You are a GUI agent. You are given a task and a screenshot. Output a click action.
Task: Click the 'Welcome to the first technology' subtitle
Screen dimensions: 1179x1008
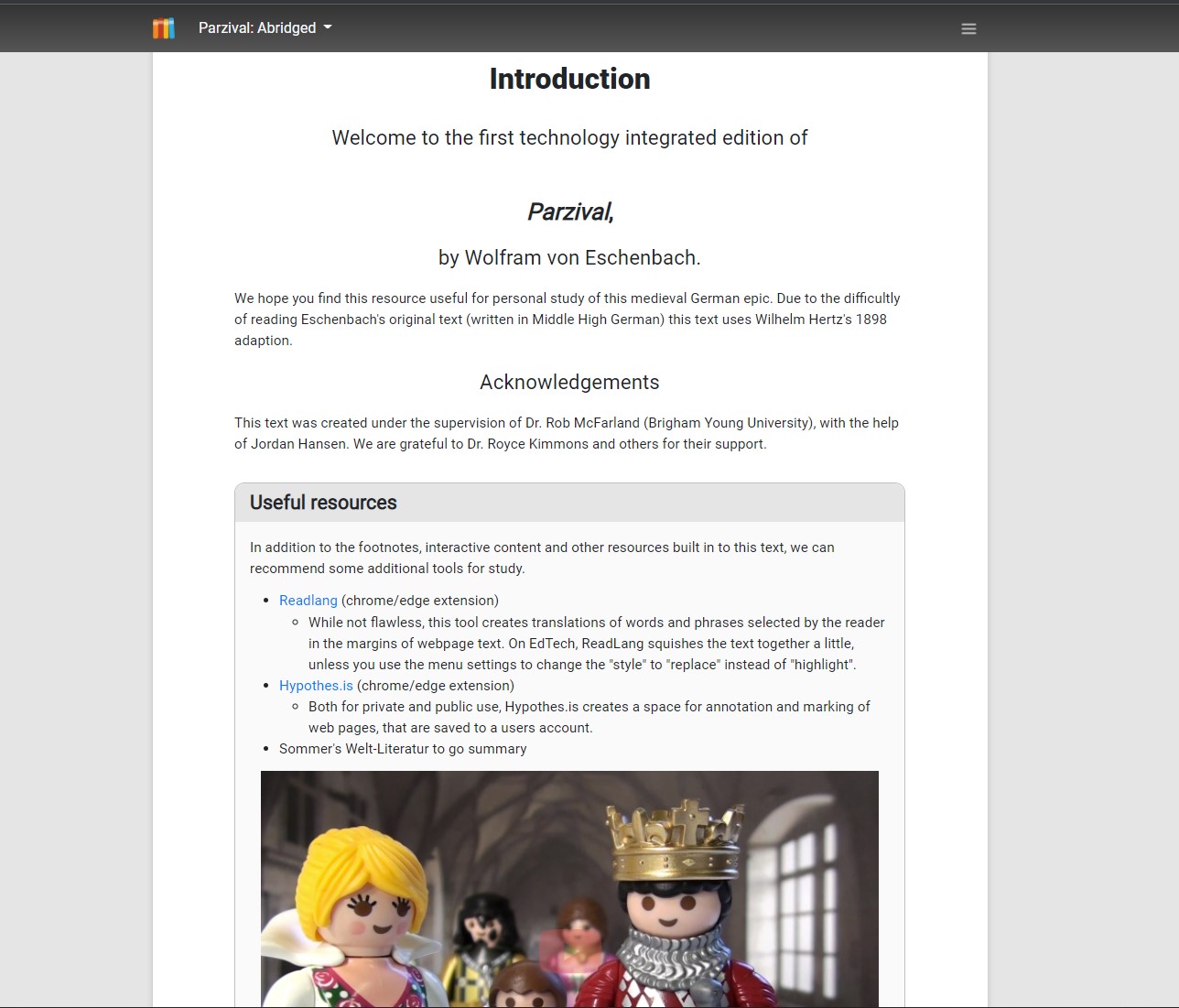tap(569, 138)
